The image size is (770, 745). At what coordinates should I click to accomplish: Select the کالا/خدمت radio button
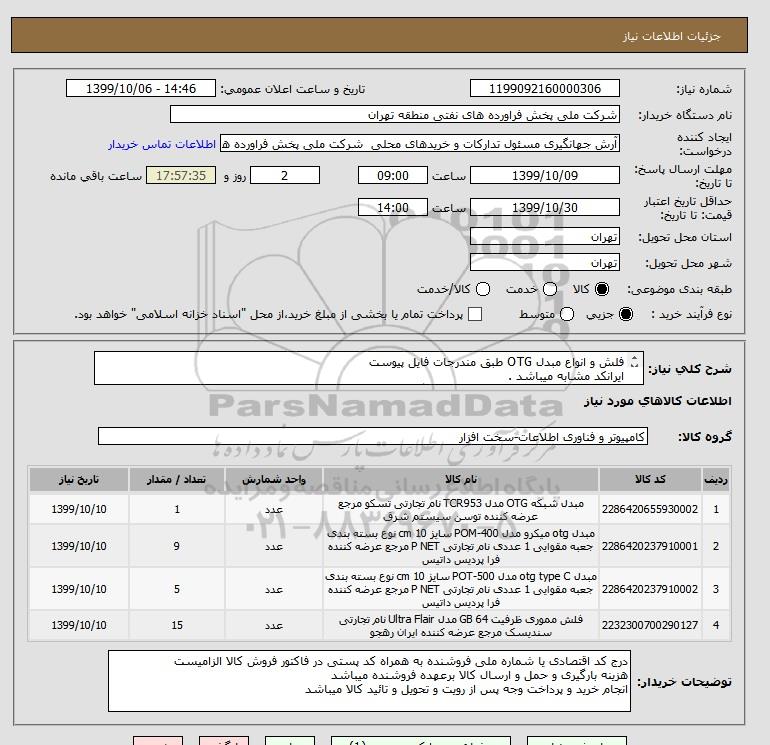coord(483,289)
